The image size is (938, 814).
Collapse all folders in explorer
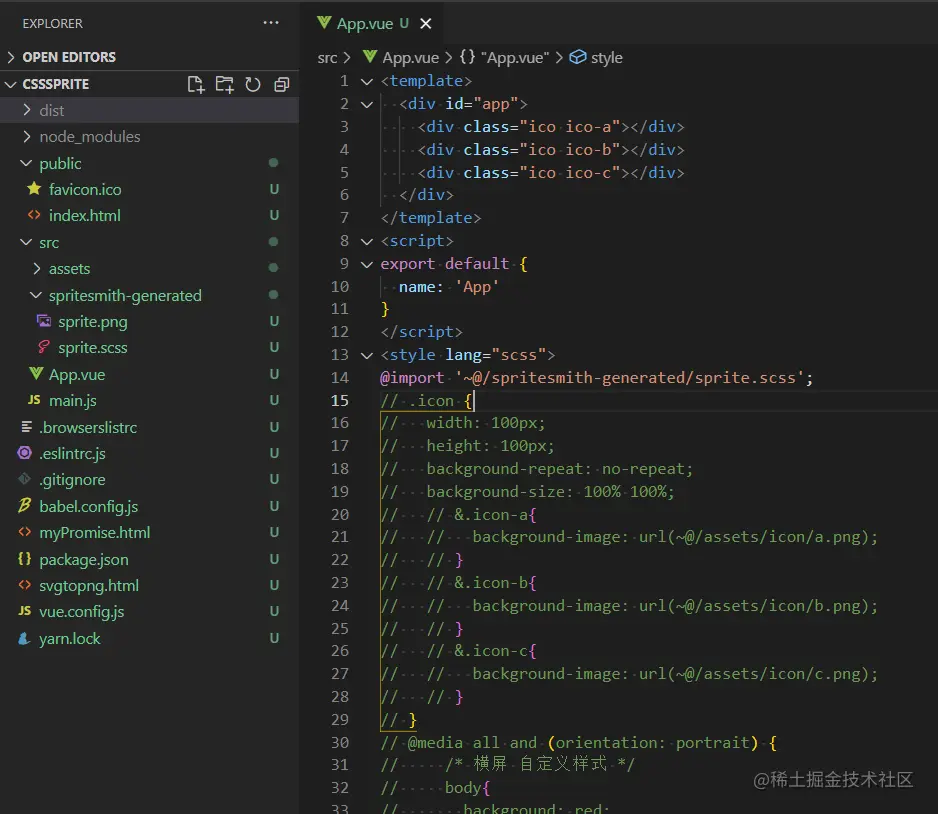point(282,84)
